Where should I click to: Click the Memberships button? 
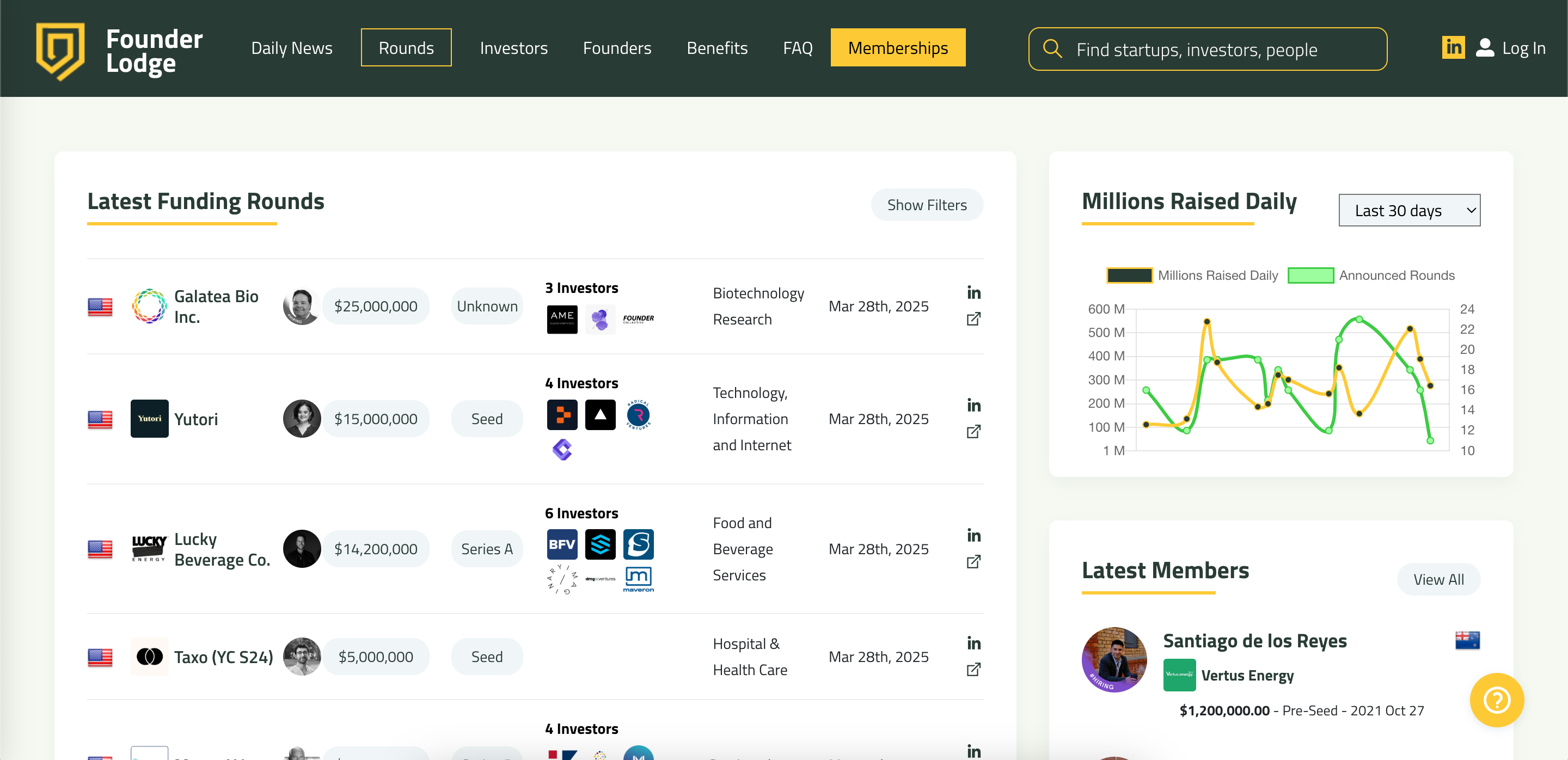click(x=898, y=47)
